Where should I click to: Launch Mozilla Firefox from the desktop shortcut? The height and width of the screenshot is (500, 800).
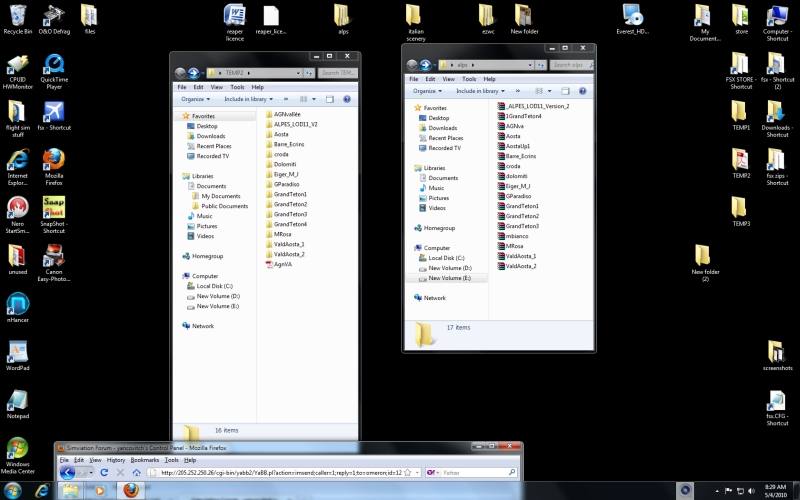pyautogui.click(x=54, y=162)
